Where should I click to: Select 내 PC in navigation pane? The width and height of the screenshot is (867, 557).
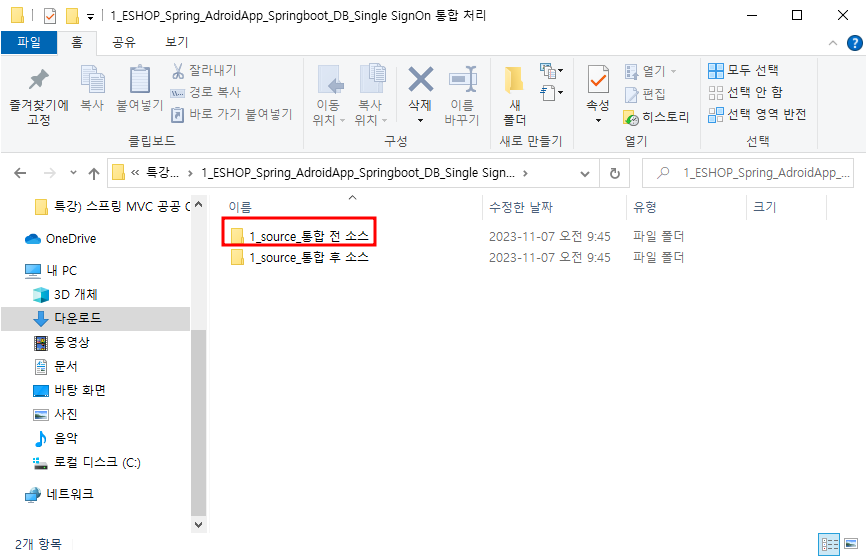(x=51, y=271)
